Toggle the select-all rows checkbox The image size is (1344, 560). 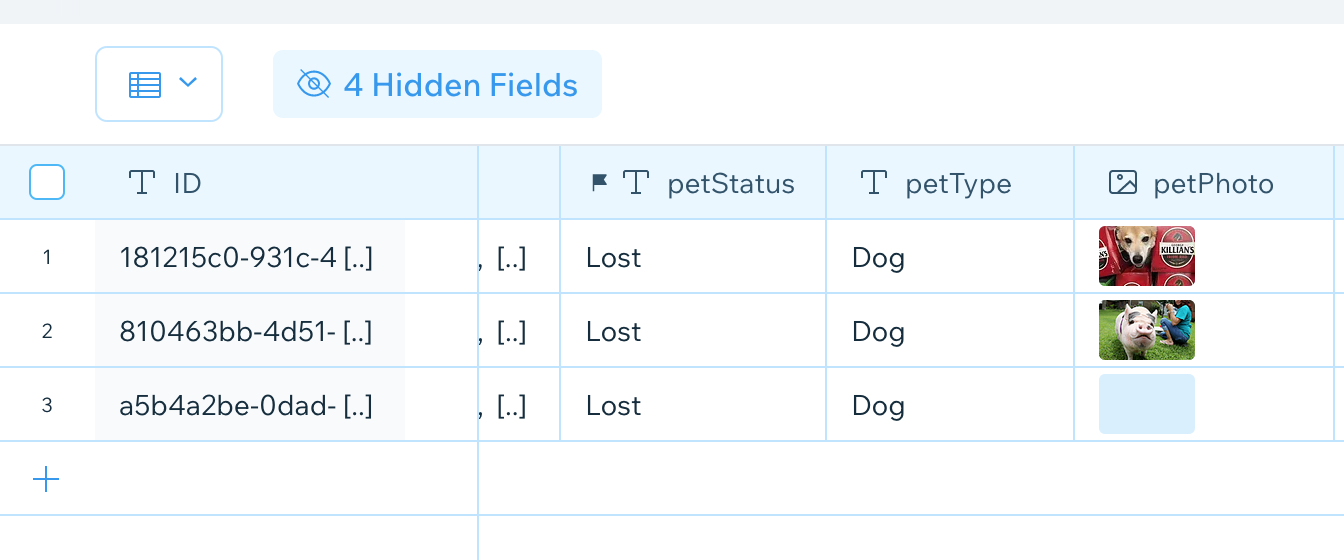pyautogui.click(x=47, y=182)
